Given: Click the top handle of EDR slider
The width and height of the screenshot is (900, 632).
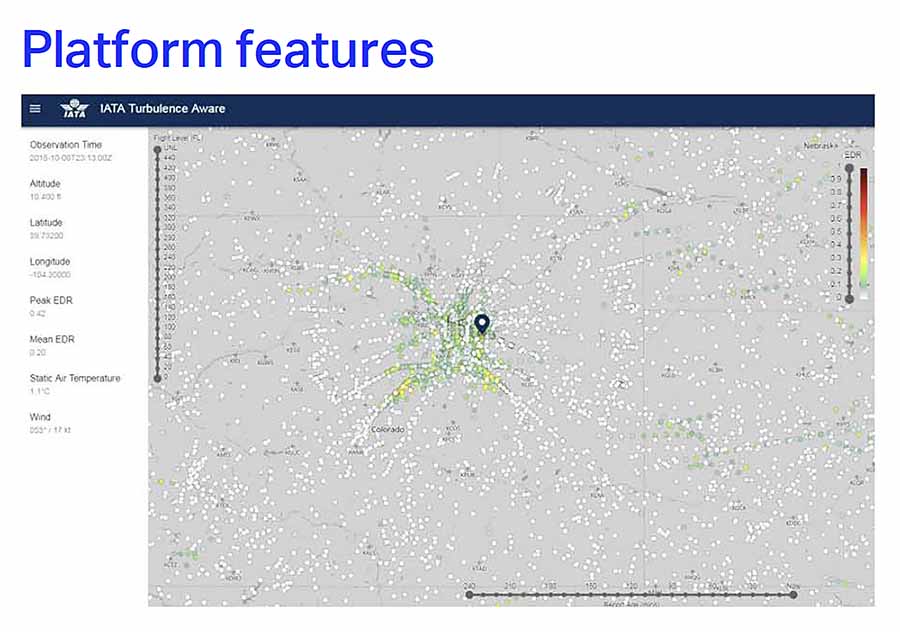Looking at the screenshot, I should pyautogui.click(x=849, y=169).
